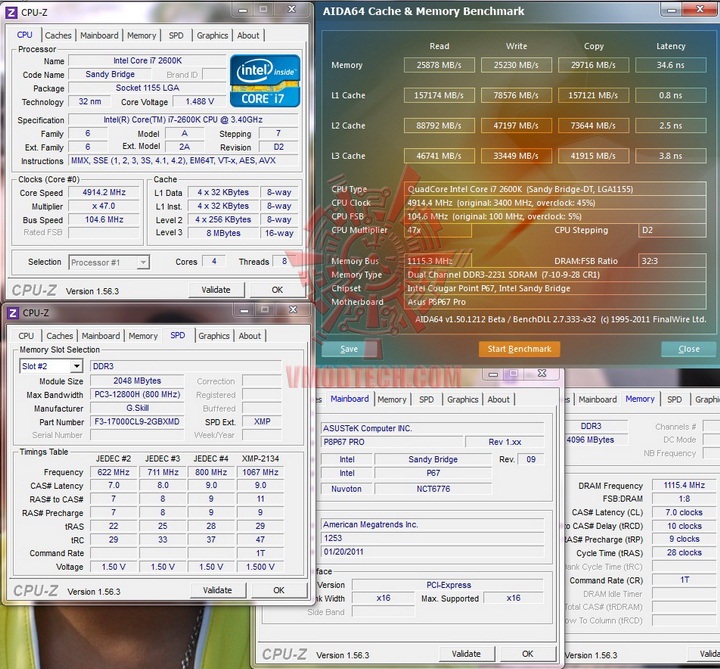Click the sensor chip value NCT6776

coord(433,489)
